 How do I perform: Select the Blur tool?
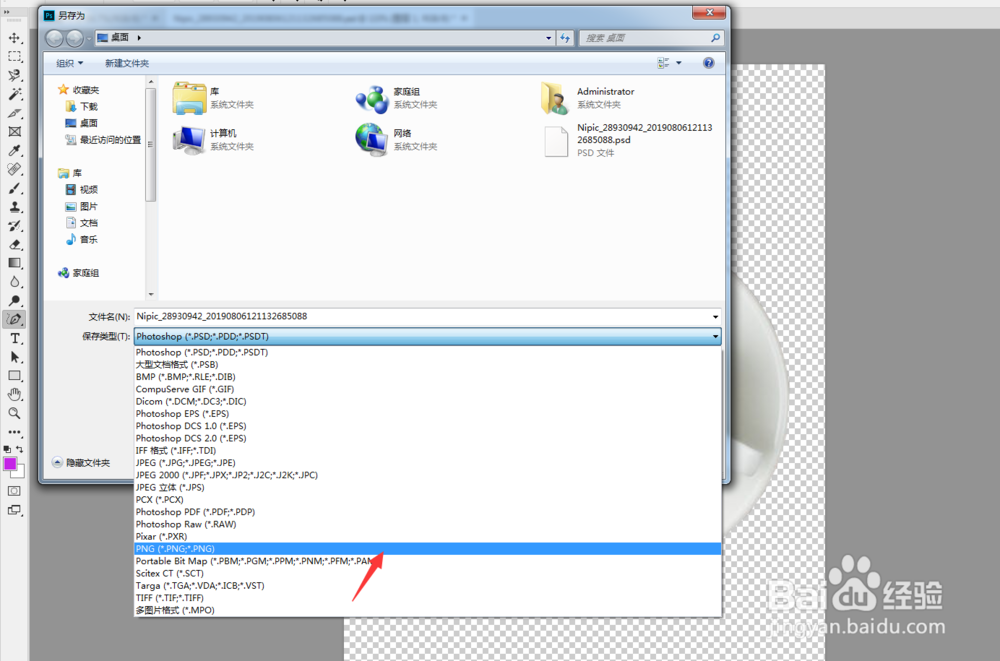click(14, 282)
